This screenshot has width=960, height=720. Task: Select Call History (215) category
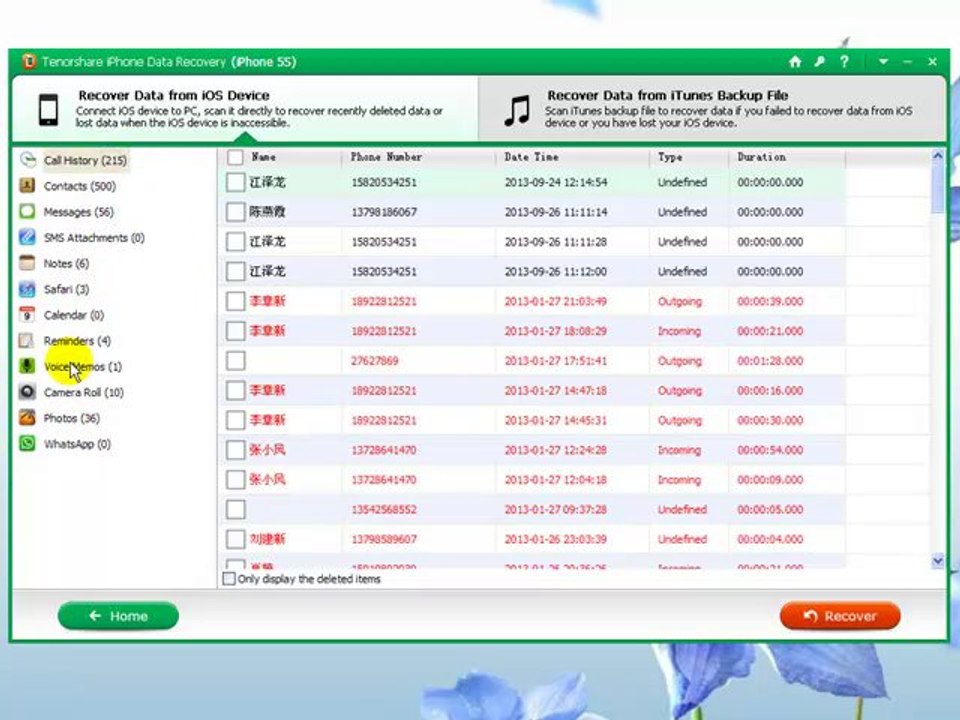pyautogui.click(x=85, y=160)
